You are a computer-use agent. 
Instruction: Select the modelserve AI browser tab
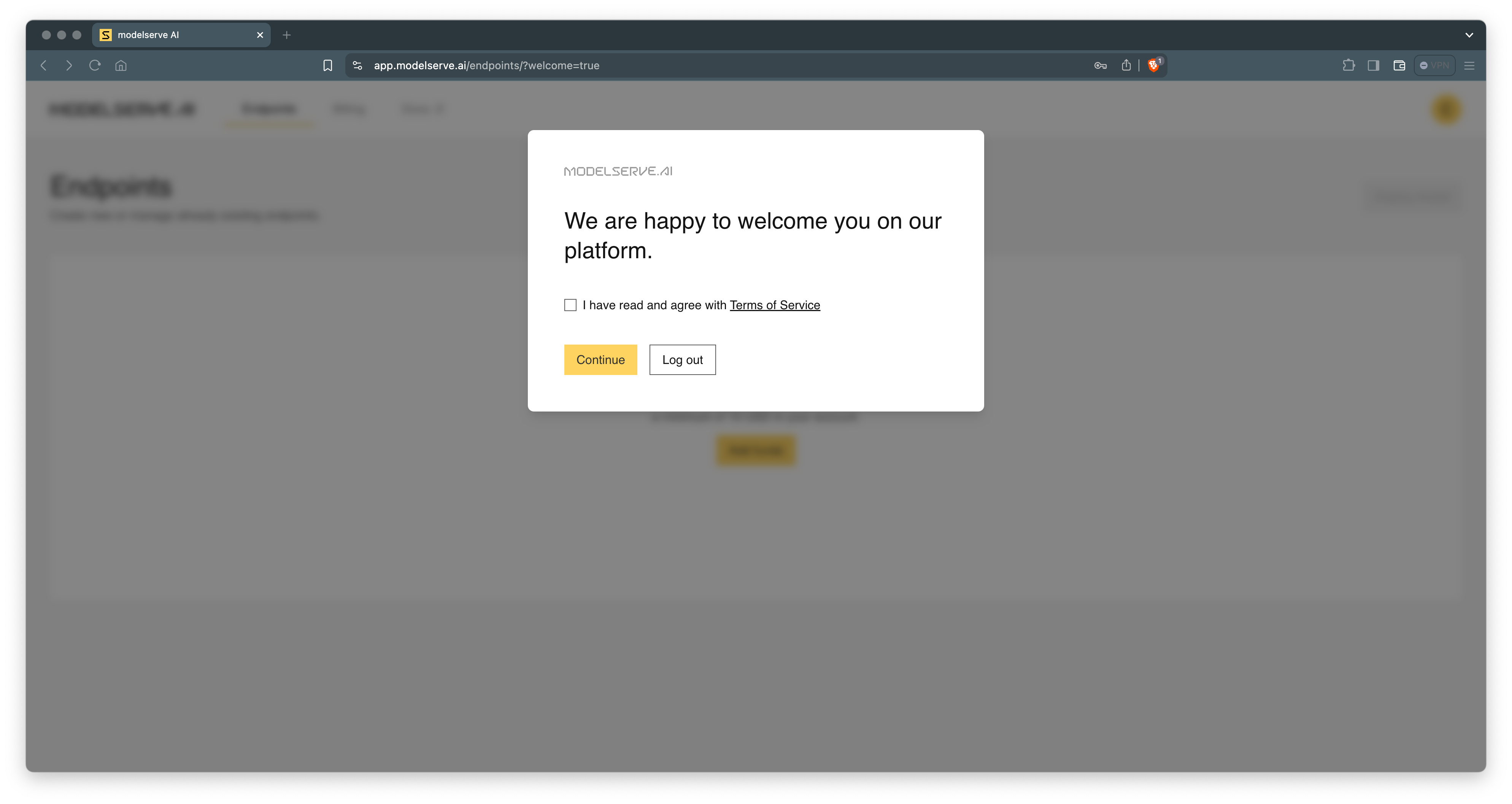(x=181, y=35)
